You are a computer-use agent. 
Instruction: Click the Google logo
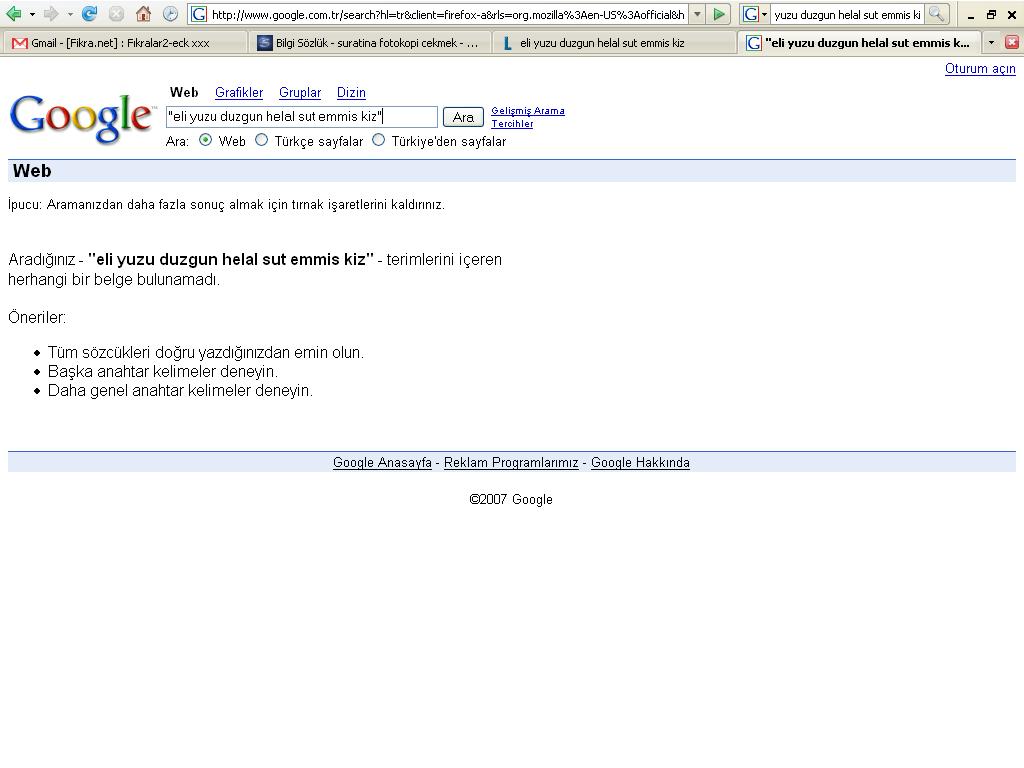82,118
